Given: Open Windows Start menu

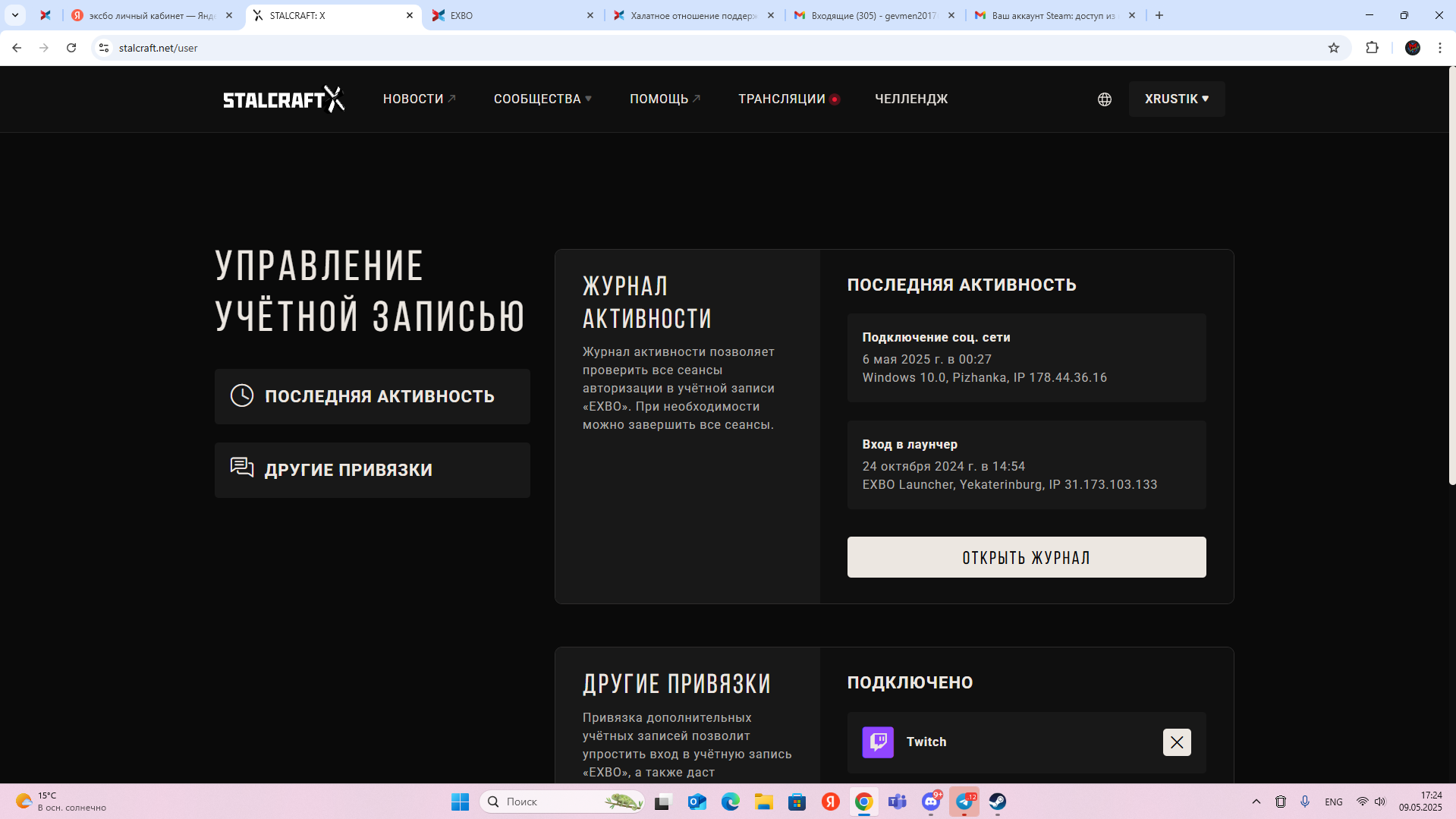Looking at the screenshot, I should (x=461, y=802).
